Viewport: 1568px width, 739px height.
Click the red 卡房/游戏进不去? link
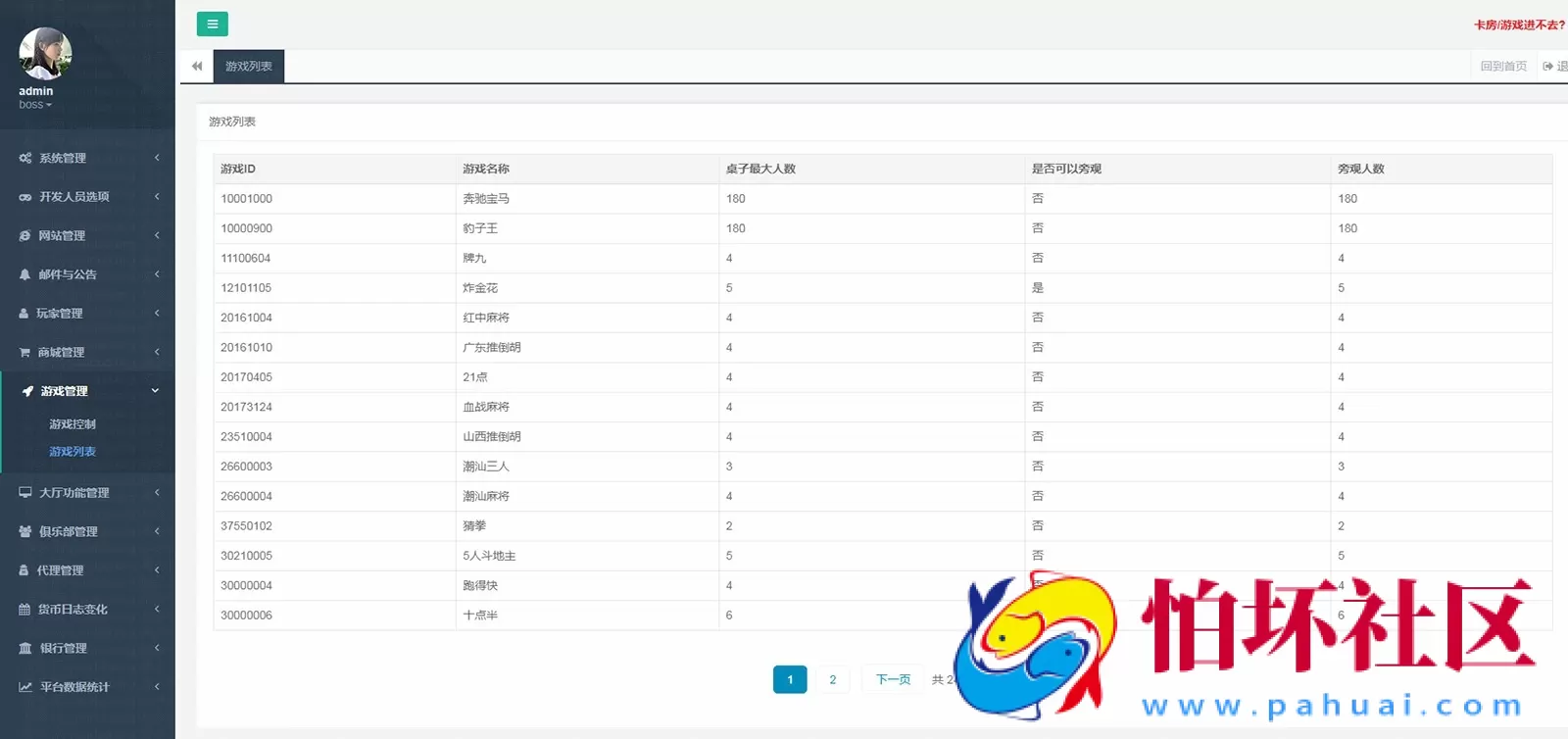(1520, 25)
